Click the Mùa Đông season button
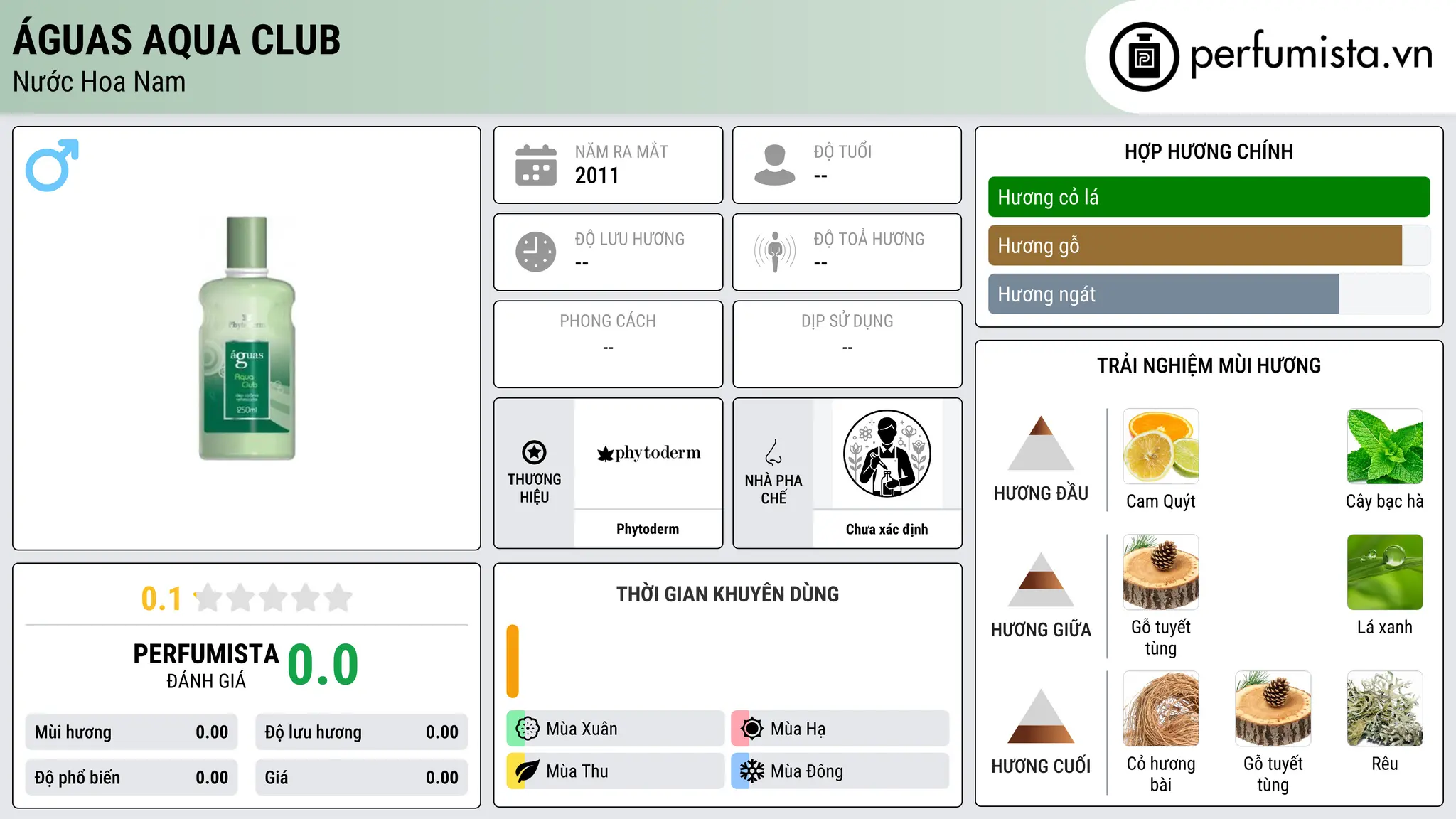Screen dimensions: 1456x819 (x=840, y=771)
